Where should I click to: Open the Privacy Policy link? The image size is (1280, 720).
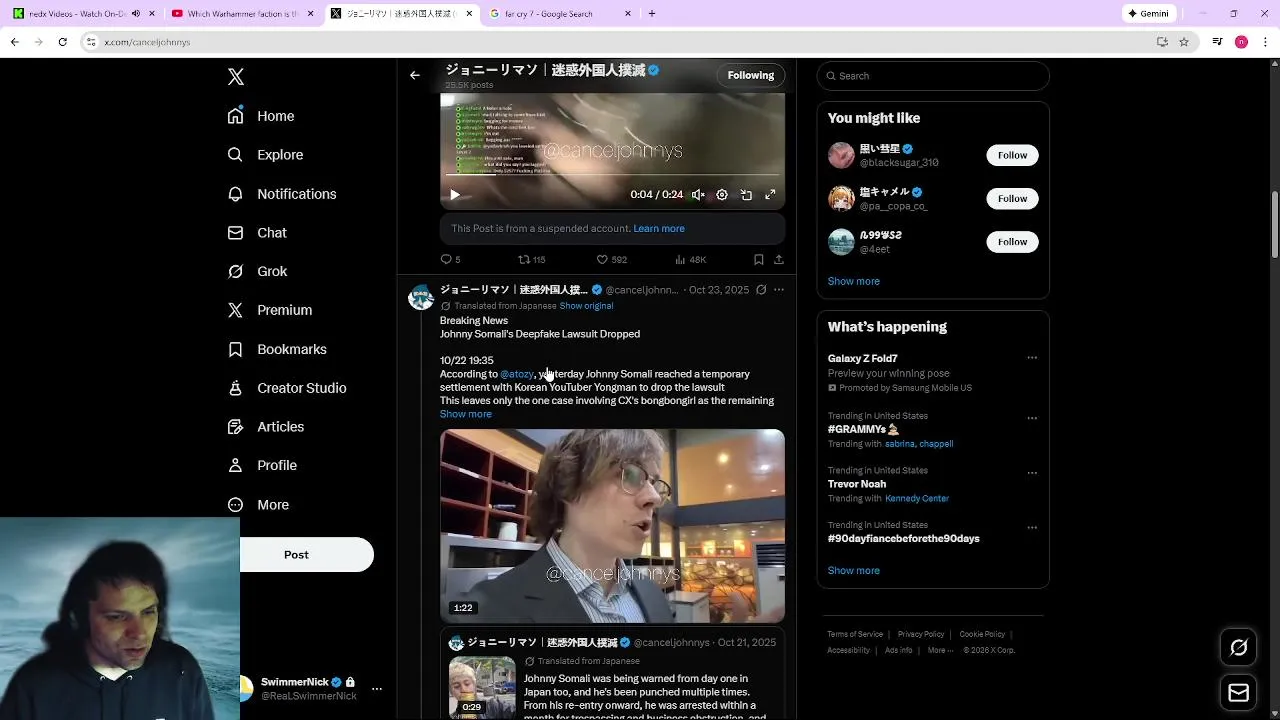pyautogui.click(x=921, y=634)
